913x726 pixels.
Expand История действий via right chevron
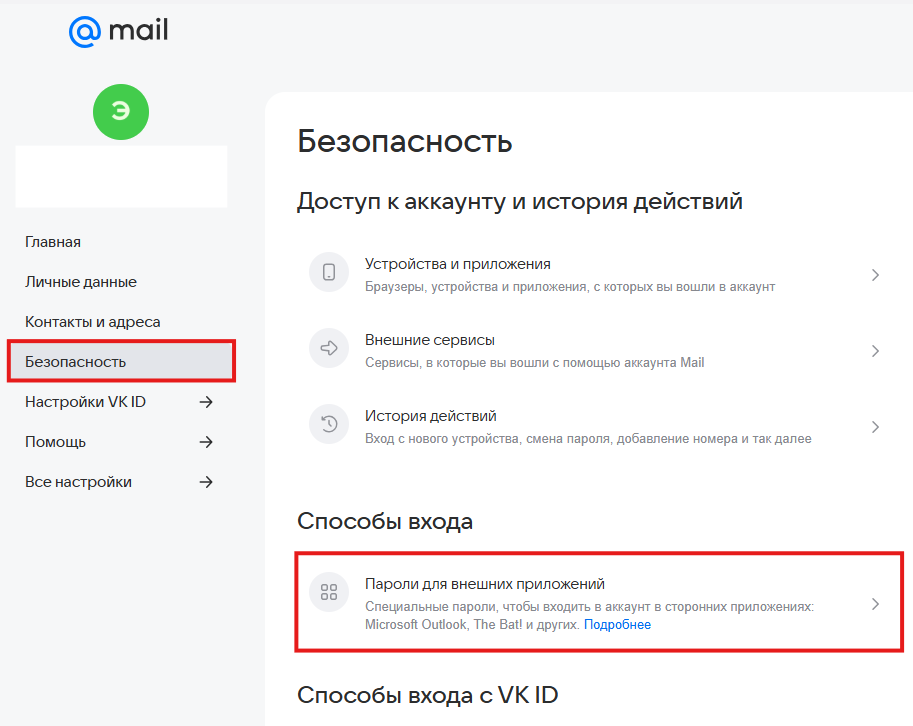[x=875, y=427]
